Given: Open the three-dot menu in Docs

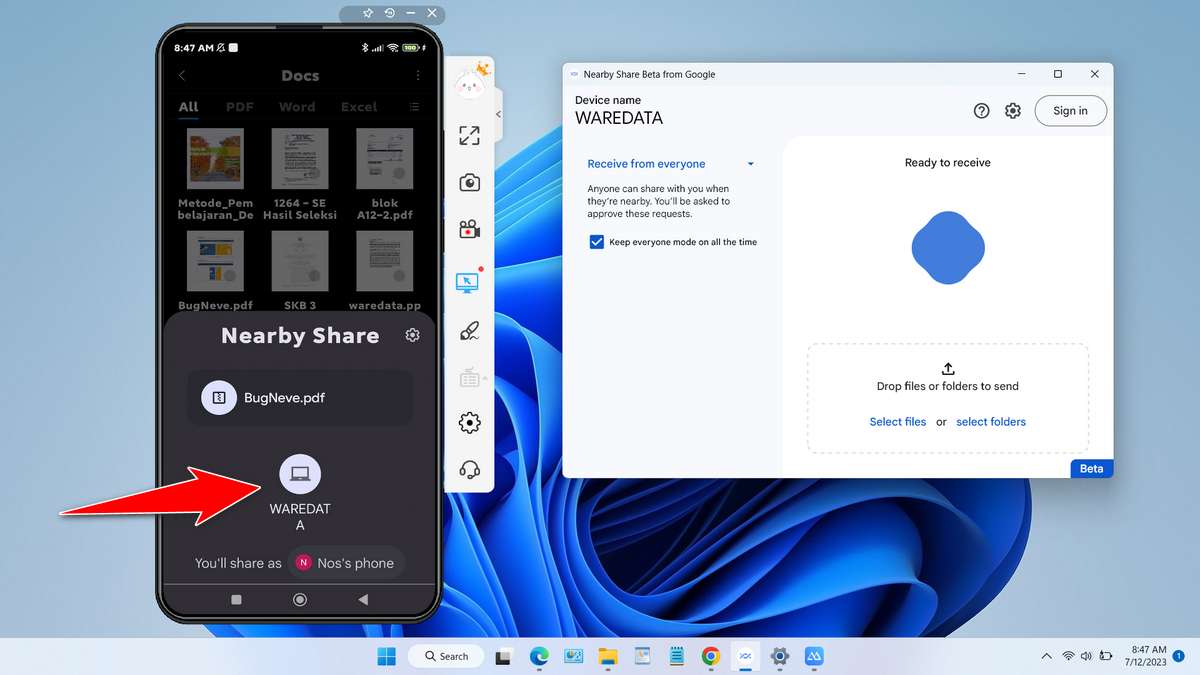Looking at the screenshot, I should click(x=418, y=76).
